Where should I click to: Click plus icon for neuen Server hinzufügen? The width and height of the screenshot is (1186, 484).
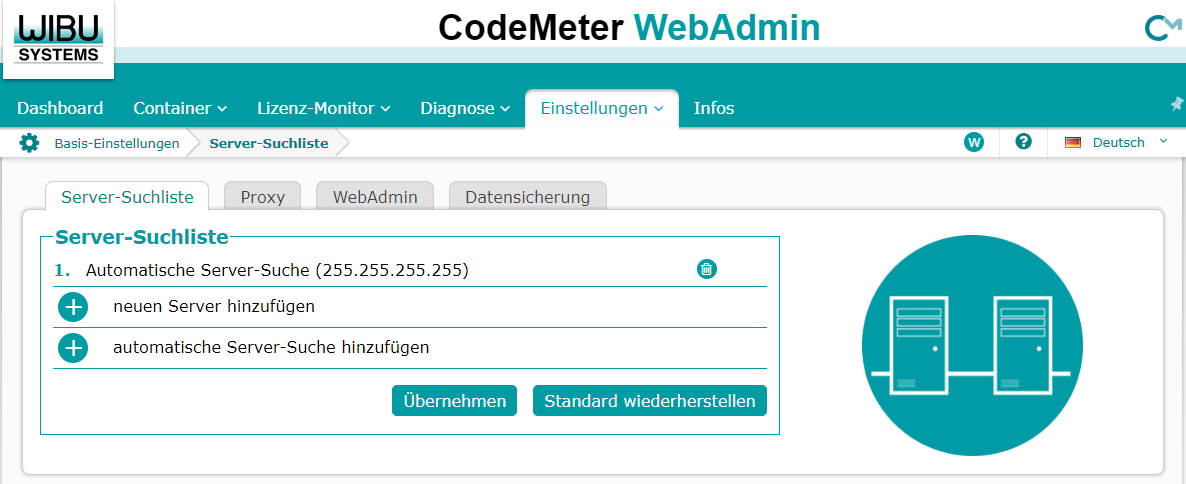(73, 307)
